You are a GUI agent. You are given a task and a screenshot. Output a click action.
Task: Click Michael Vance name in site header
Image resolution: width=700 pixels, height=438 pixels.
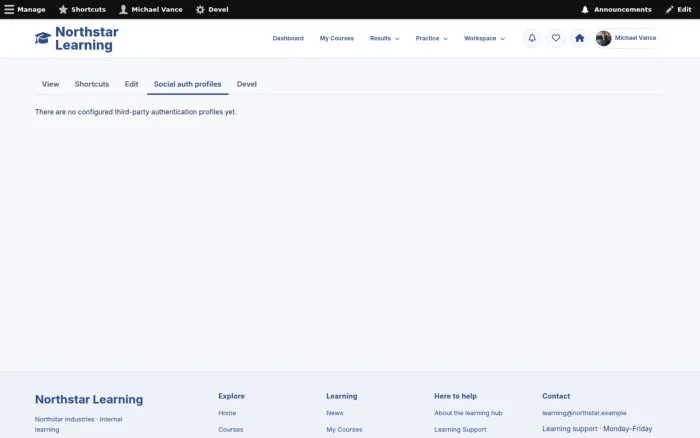[635, 38]
